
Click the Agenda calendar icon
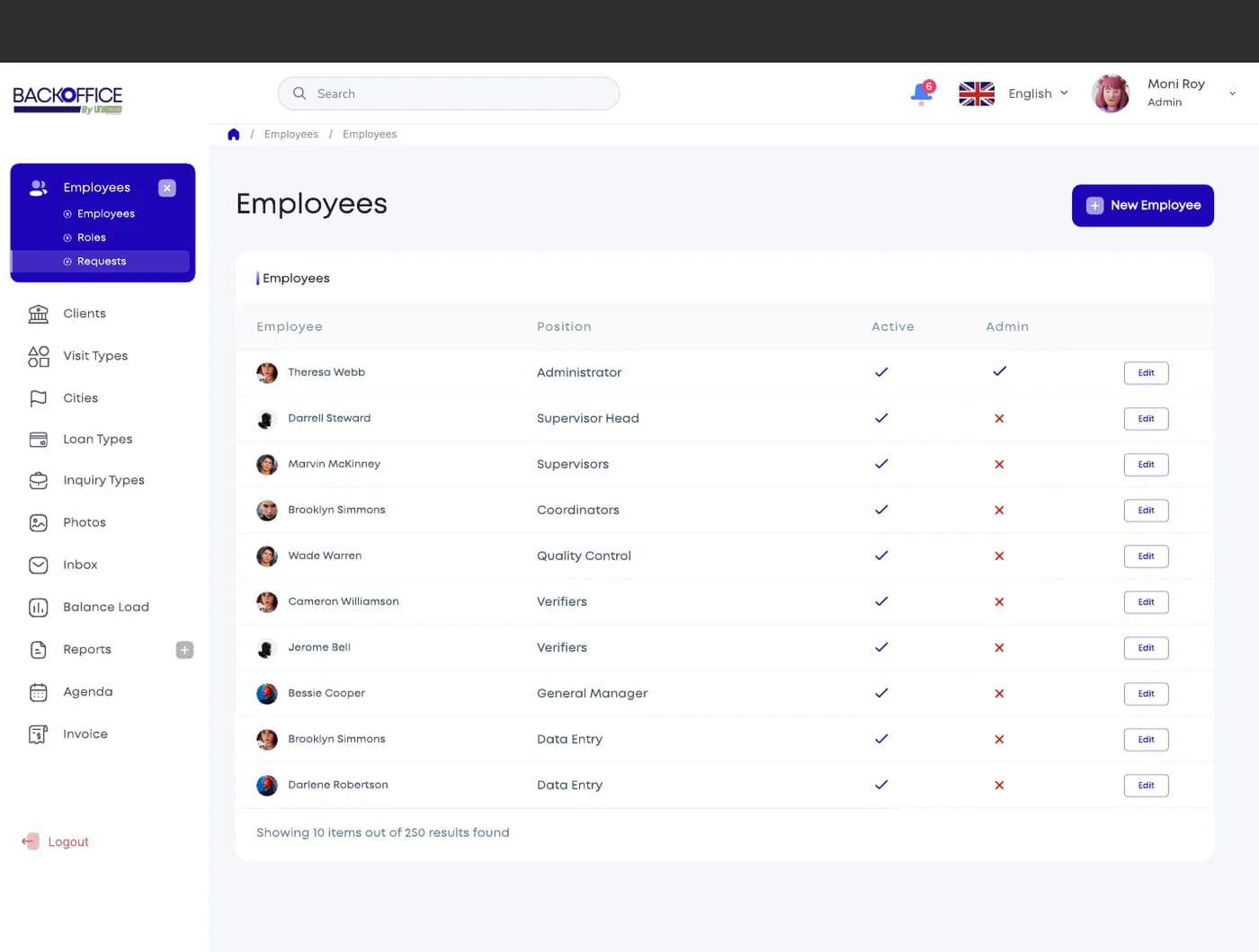[38, 692]
